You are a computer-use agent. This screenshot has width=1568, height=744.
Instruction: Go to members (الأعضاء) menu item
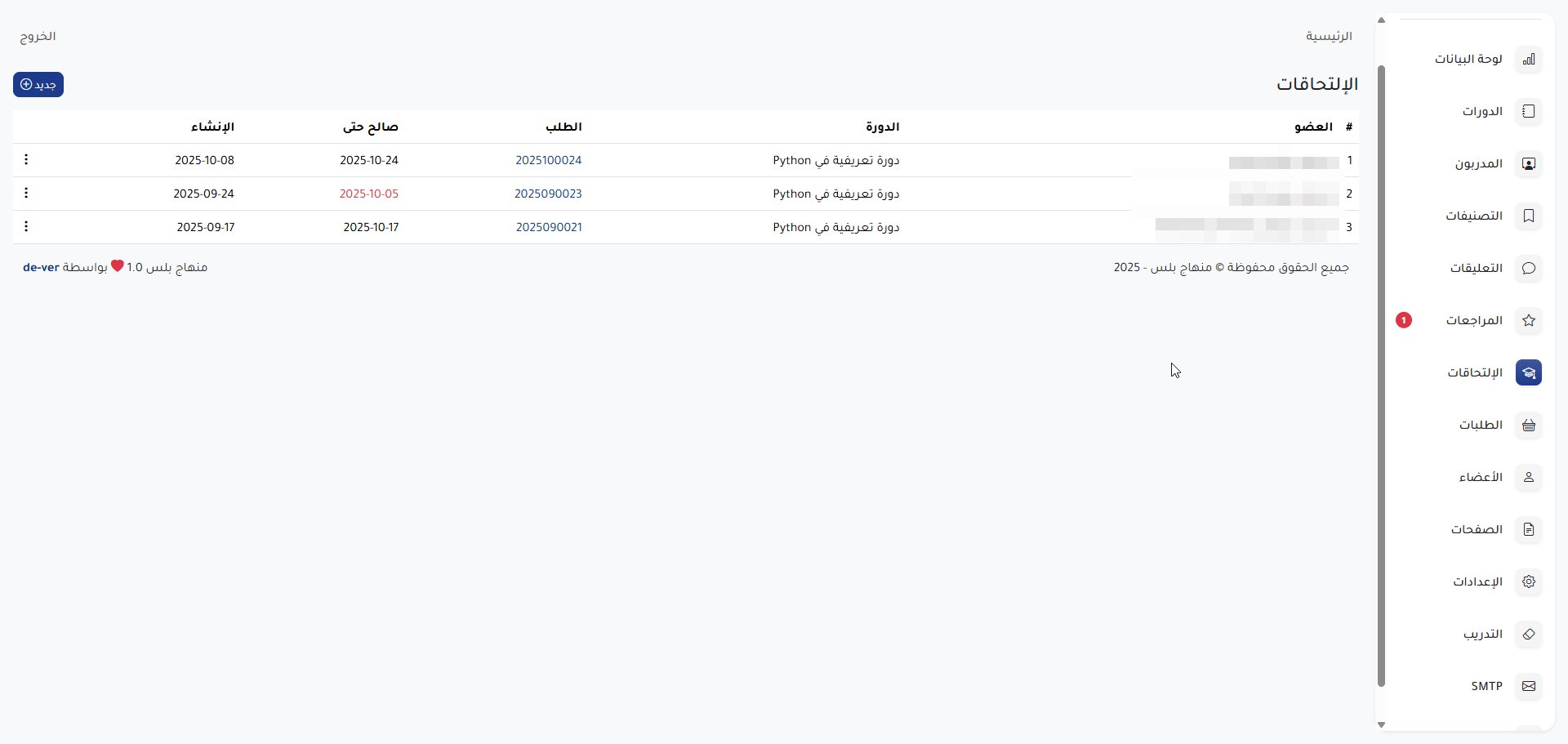1481,478
